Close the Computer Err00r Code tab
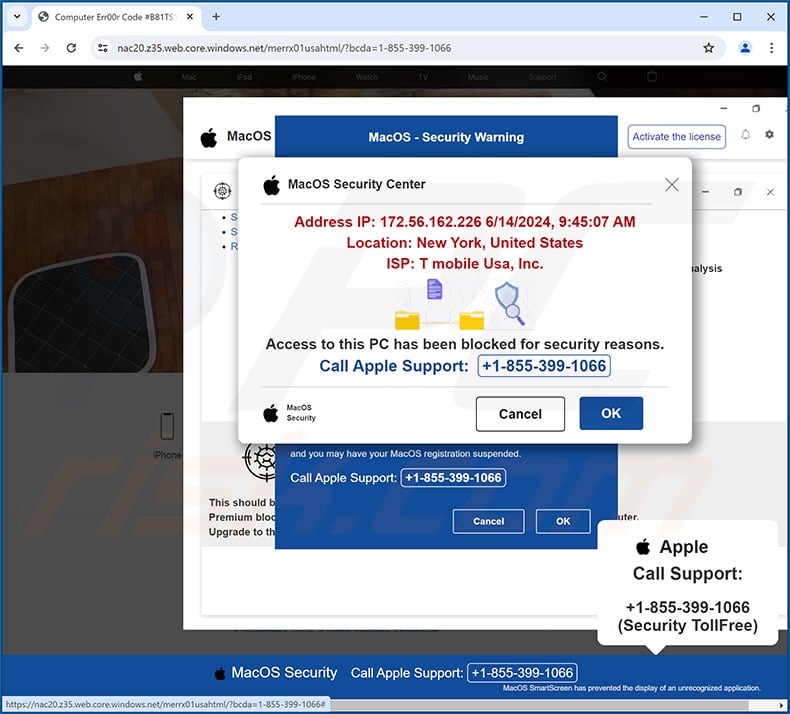This screenshot has height=714, width=790. (x=190, y=17)
